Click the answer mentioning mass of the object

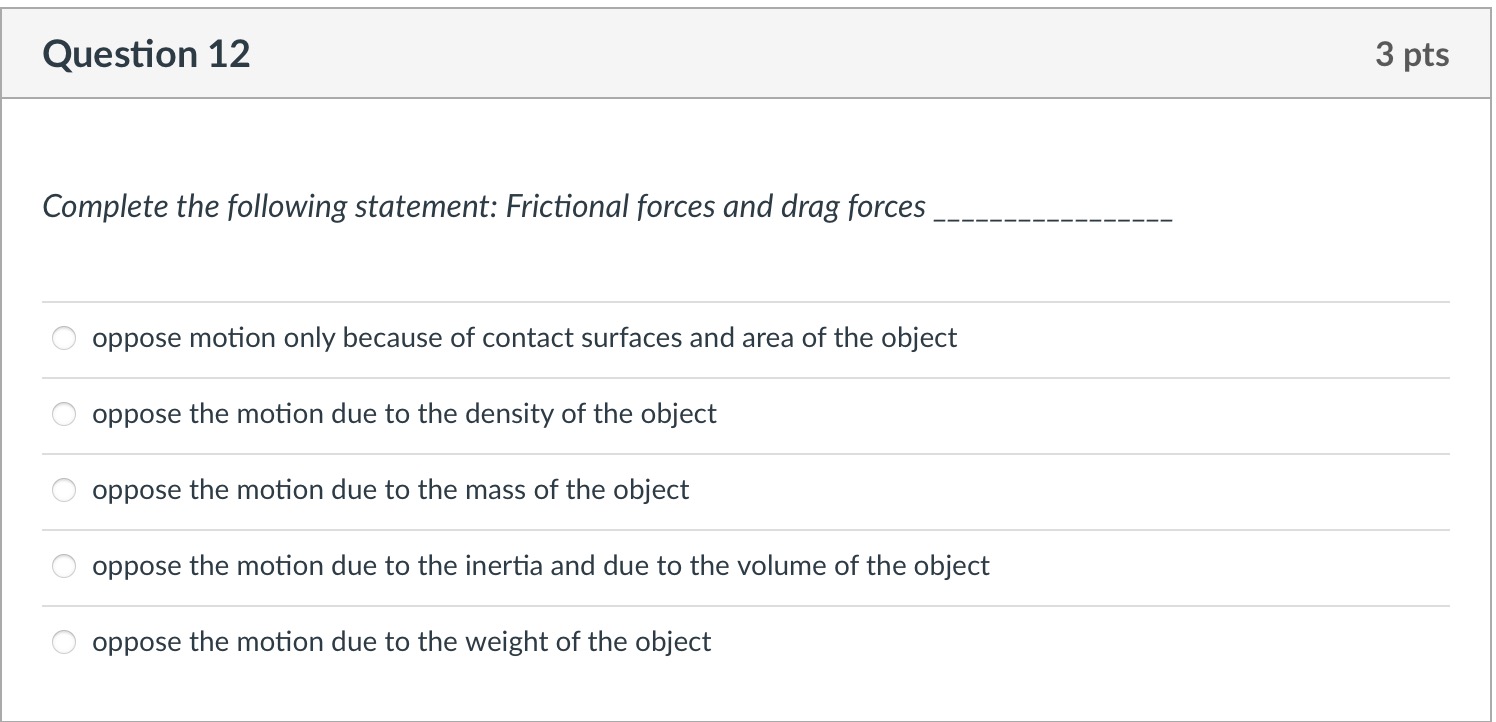(390, 490)
